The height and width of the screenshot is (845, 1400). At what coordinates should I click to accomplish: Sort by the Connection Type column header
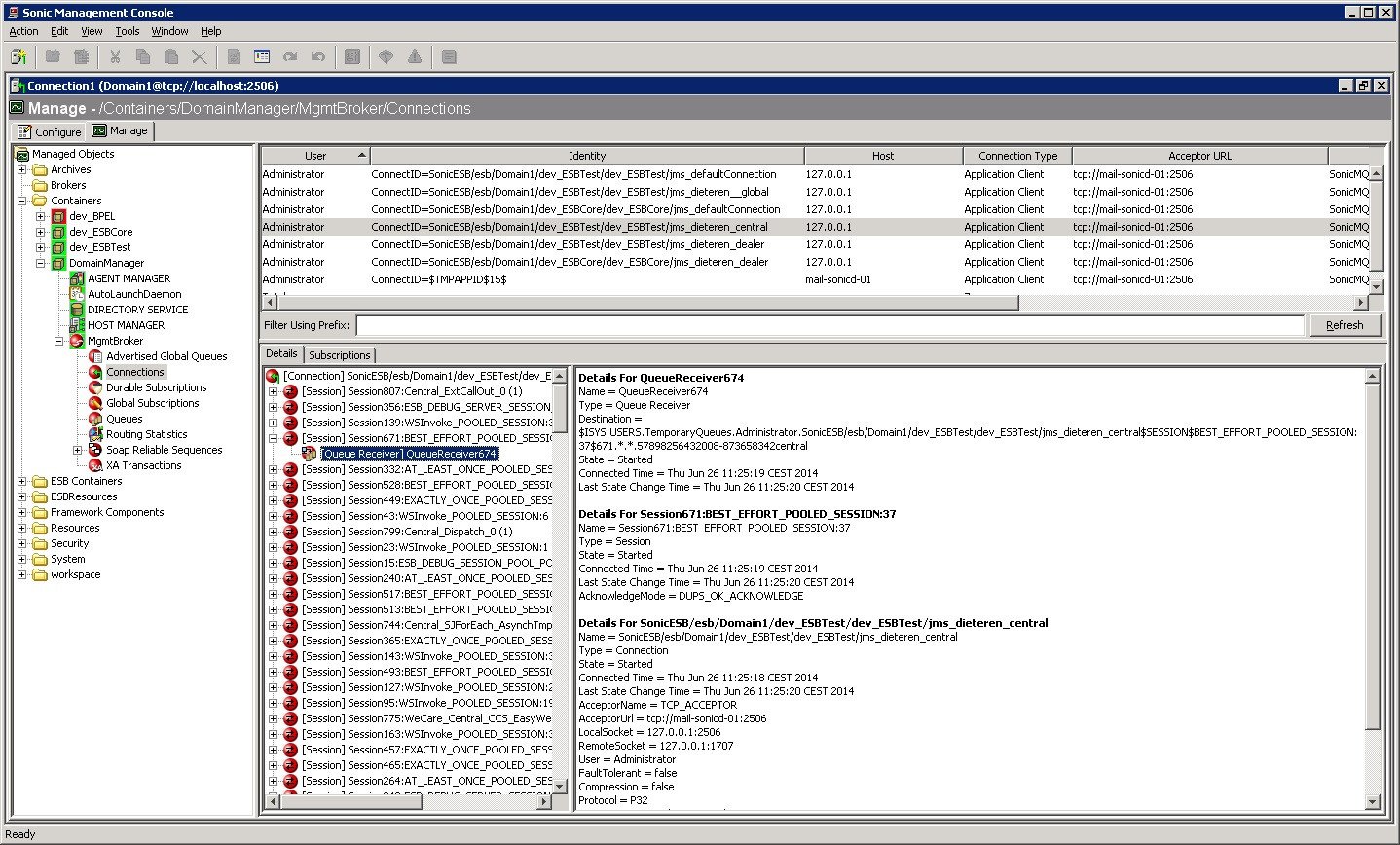coord(1017,156)
